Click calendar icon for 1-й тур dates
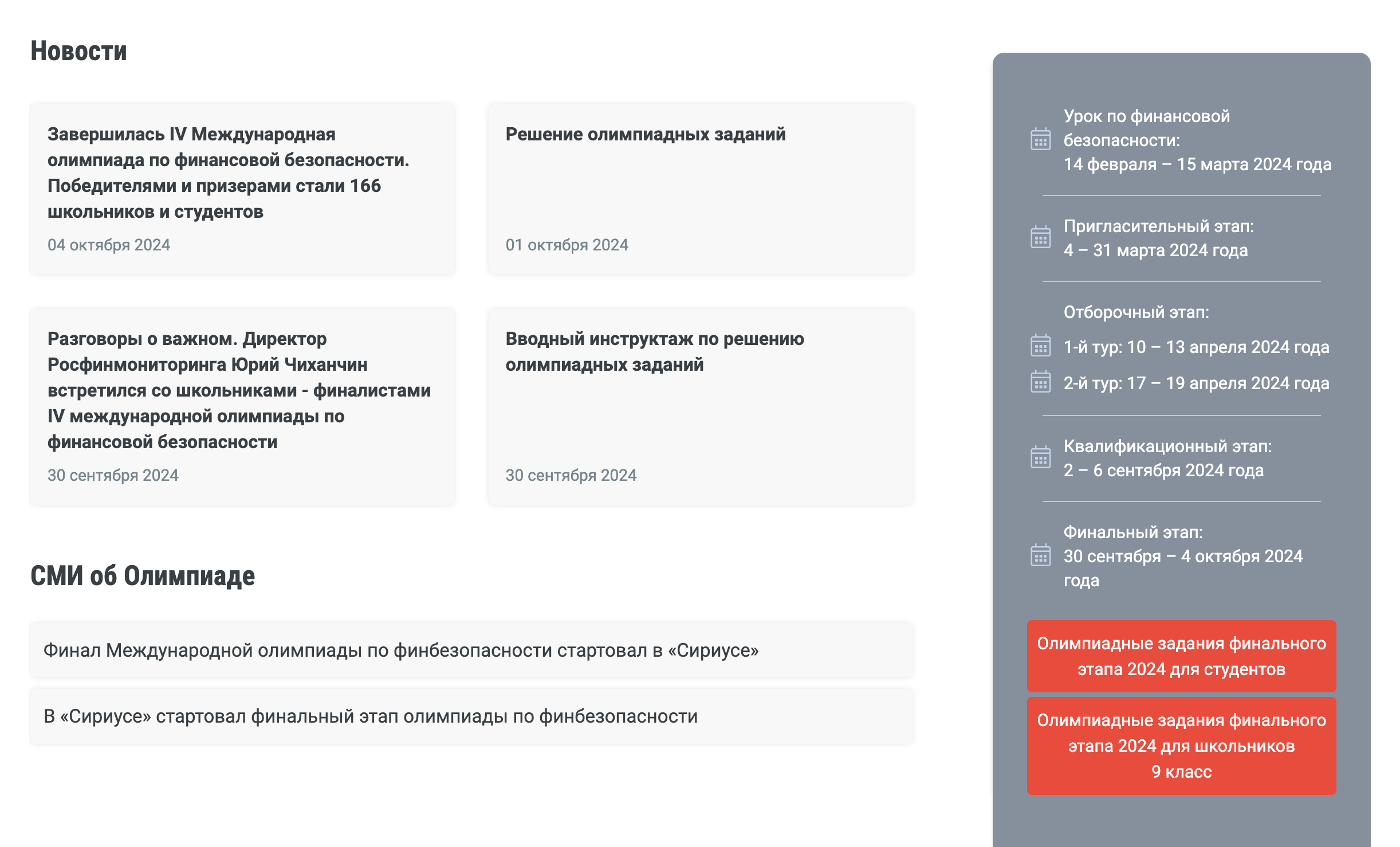The image size is (1400, 847). (x=1040, y=346)
